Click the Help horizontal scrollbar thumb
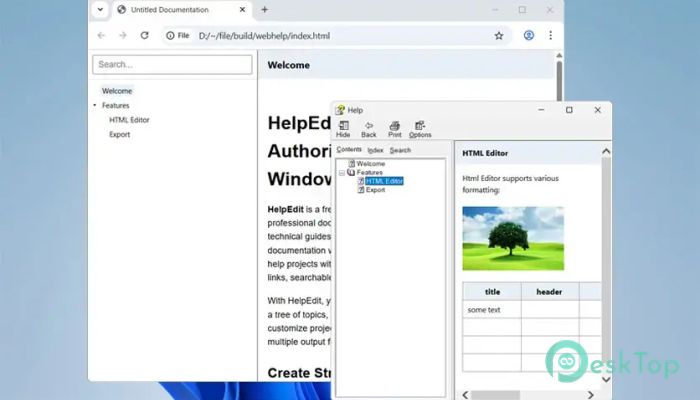700x400 pixels. (496, 395)
